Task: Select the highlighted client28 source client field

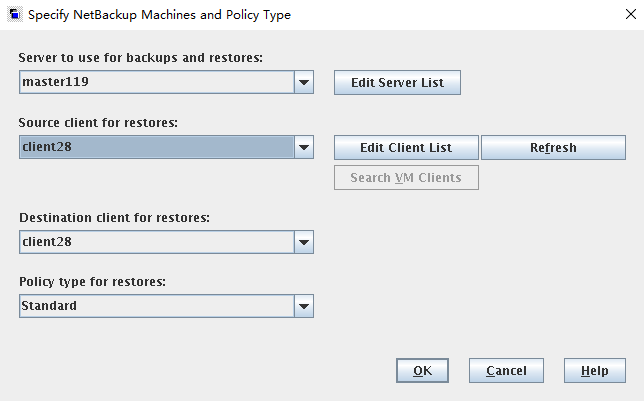Action: (x=157, y=148)
